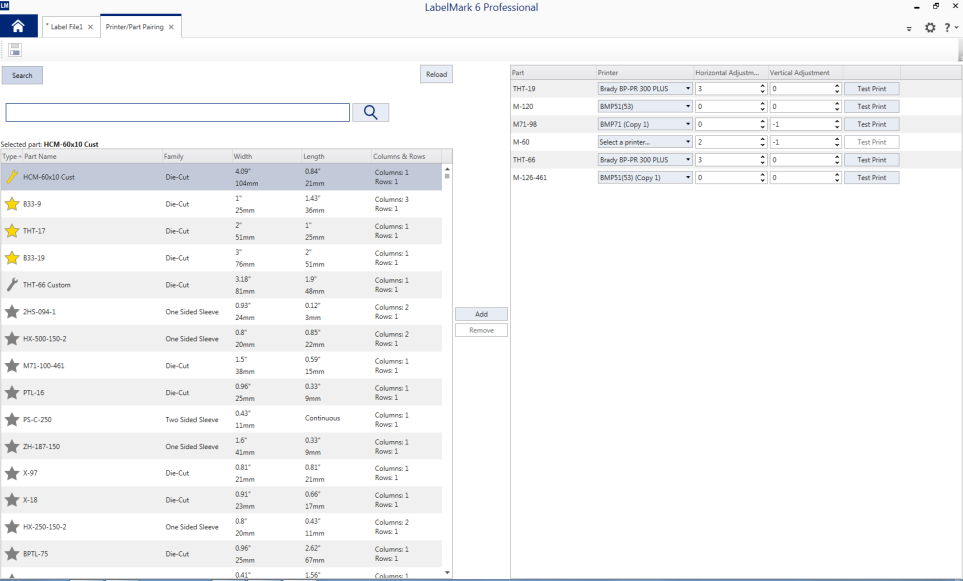Viewport: 963px width, 581px height.
Task: Click the gray star beside X-18
Action: [x=12, y=500]
